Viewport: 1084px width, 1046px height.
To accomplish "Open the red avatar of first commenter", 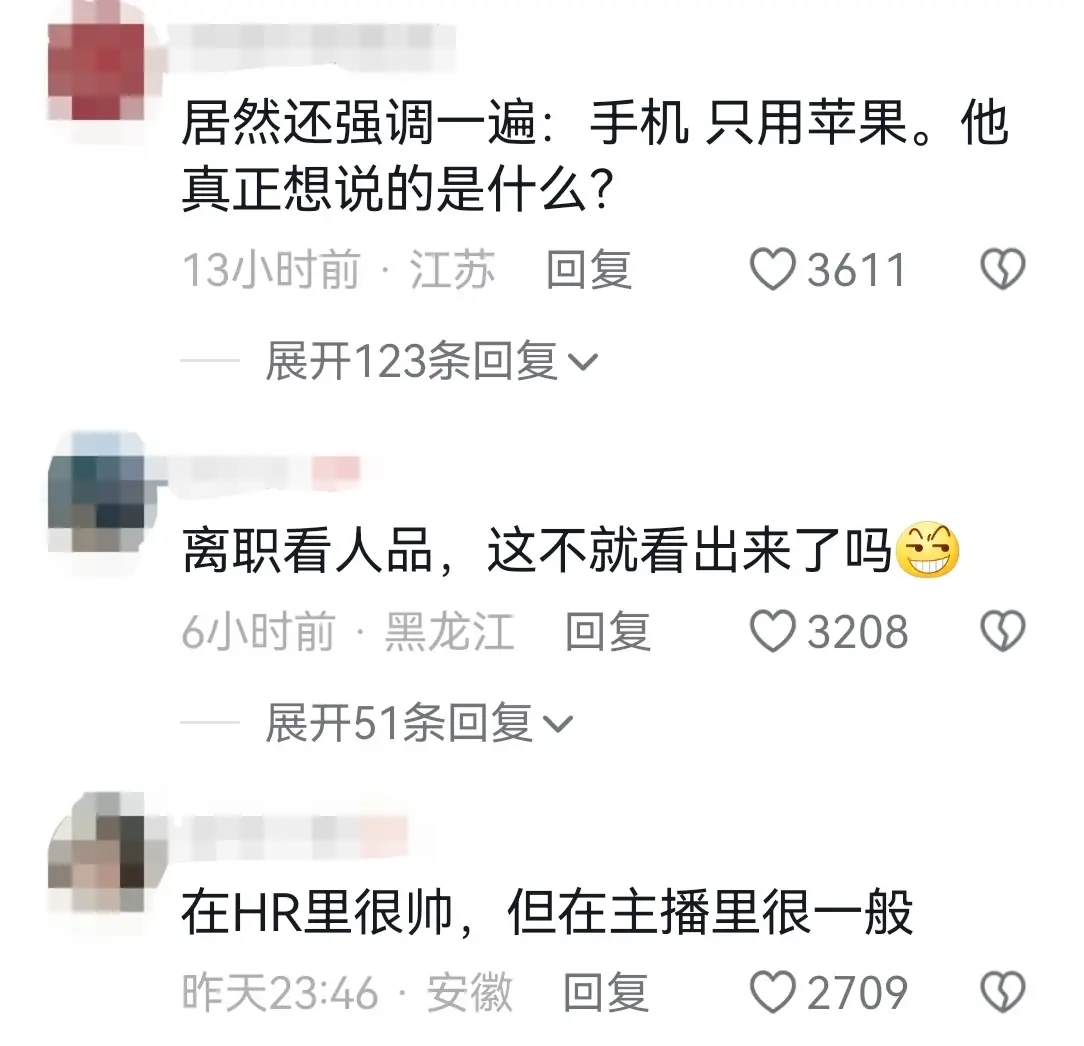I will click(x=97, y=72).
